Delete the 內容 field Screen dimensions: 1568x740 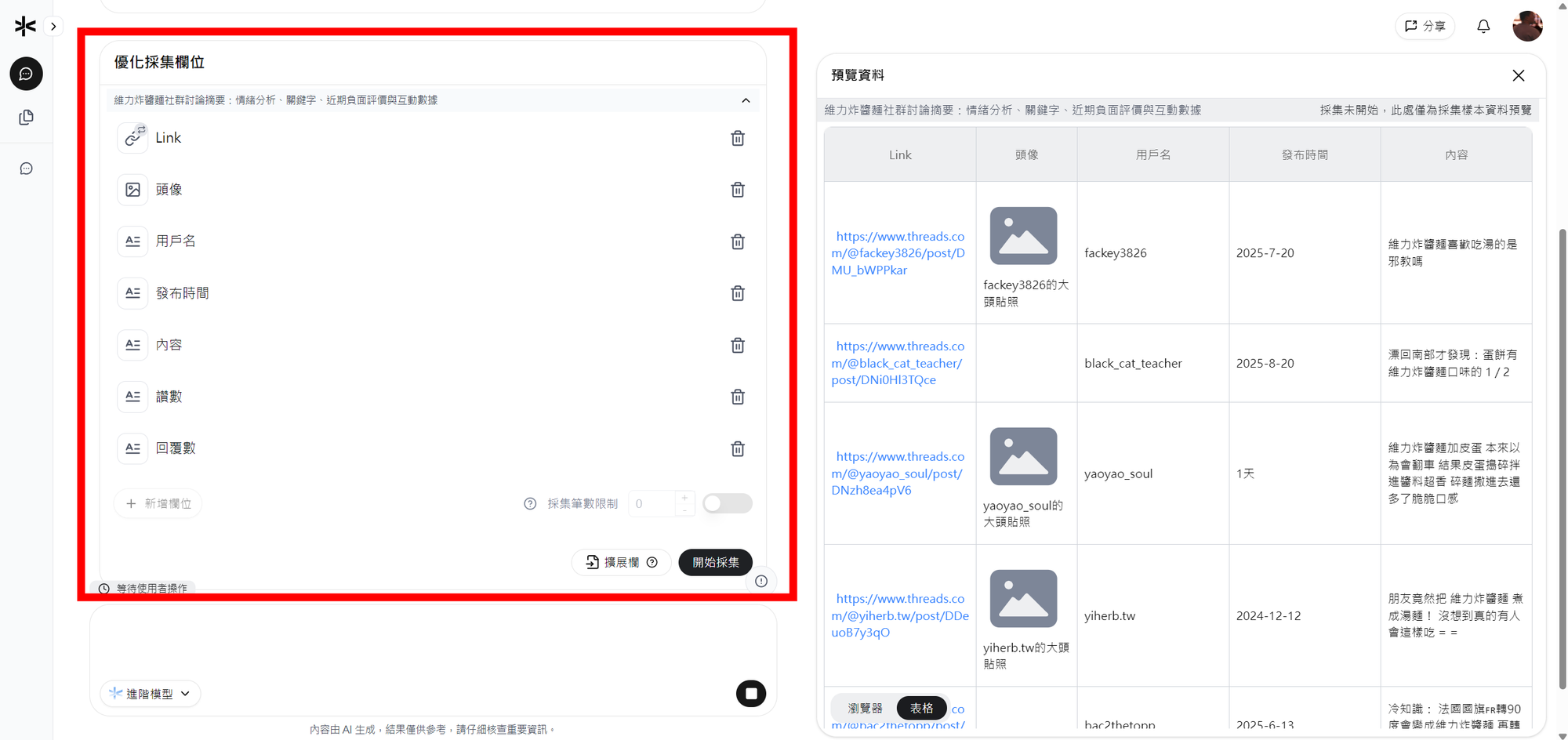[x=738, y=345]
